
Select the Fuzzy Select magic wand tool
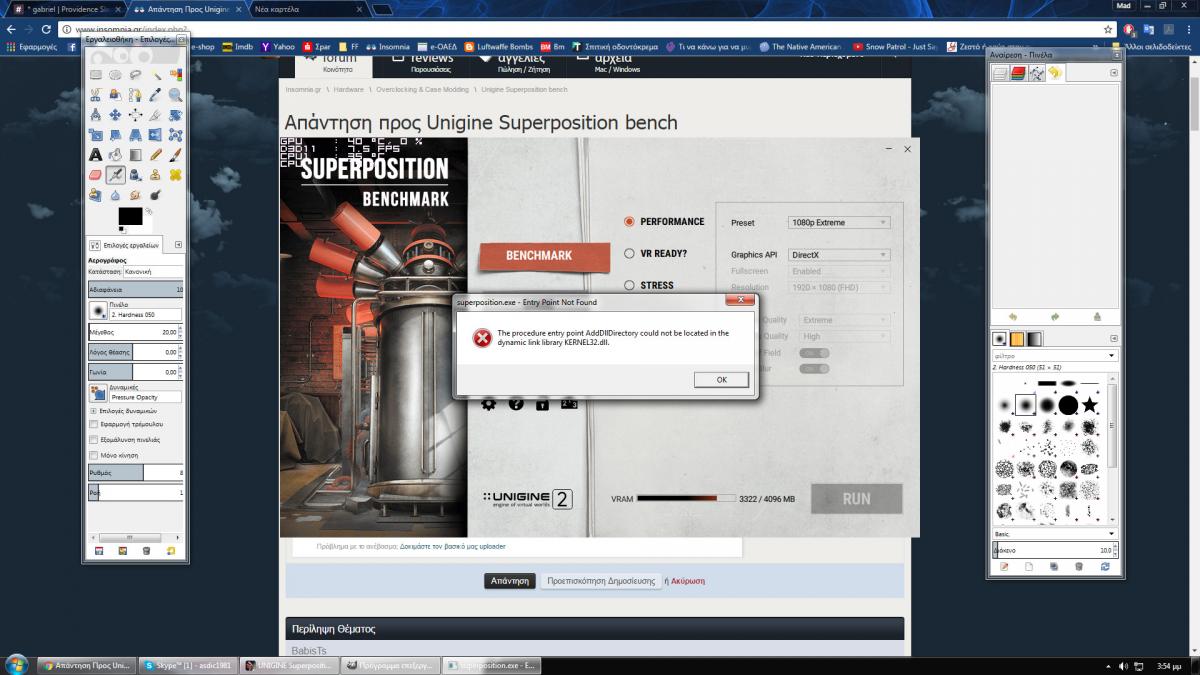tap(155, 75)
